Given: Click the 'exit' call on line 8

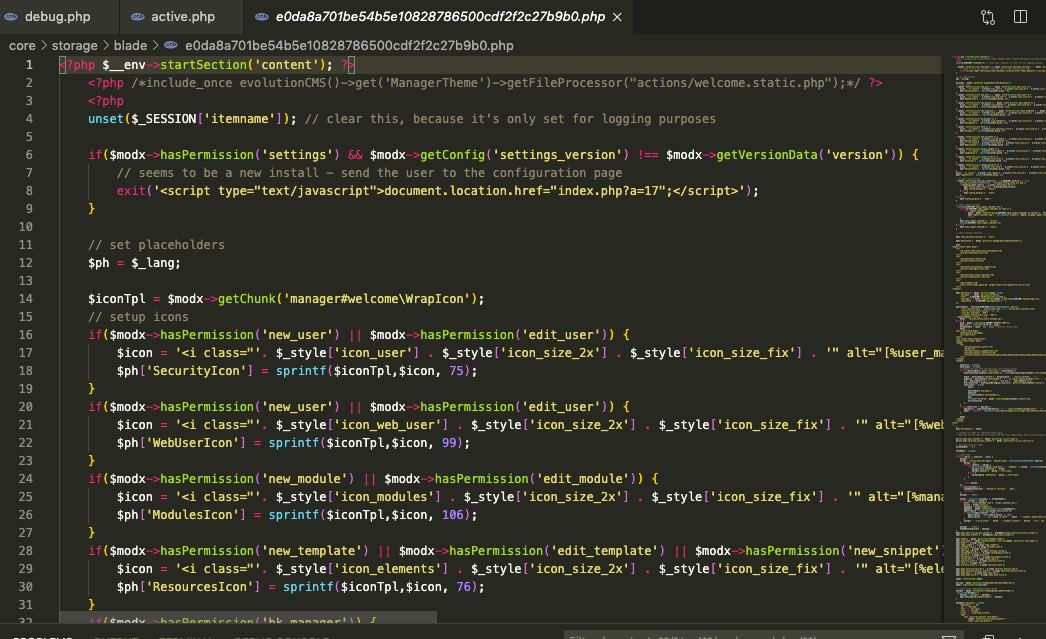Looking at the screenshot, I should tap(131, 191).
